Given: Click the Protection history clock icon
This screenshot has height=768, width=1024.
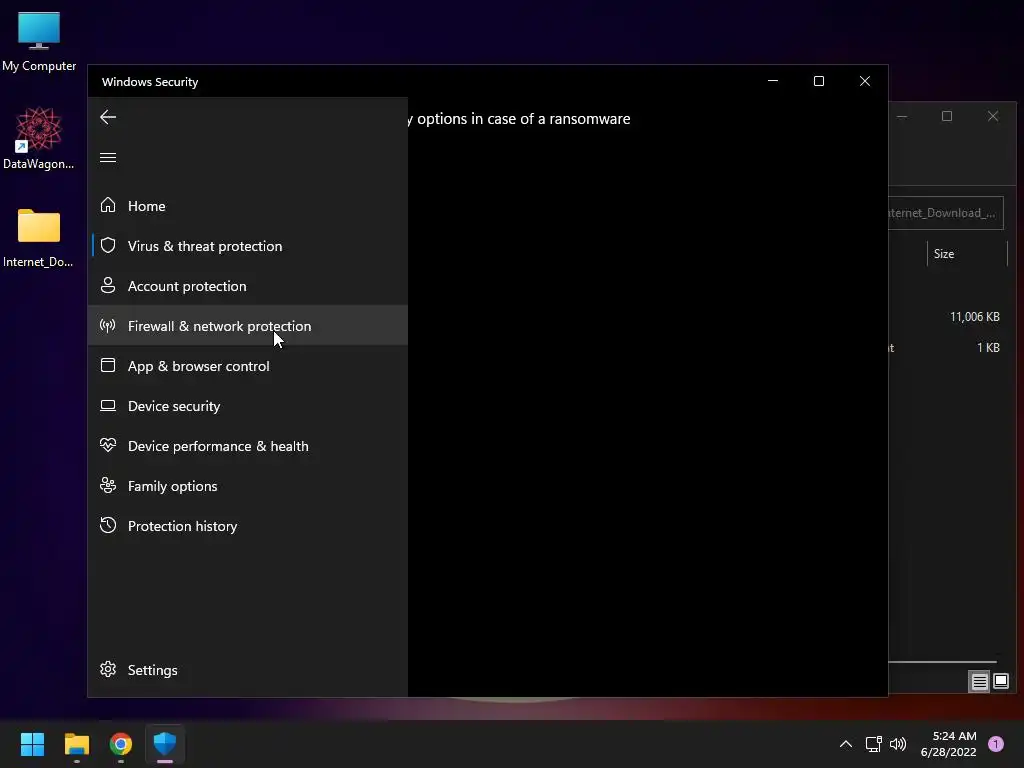Looking at the screenshot, I should [108, 525].
